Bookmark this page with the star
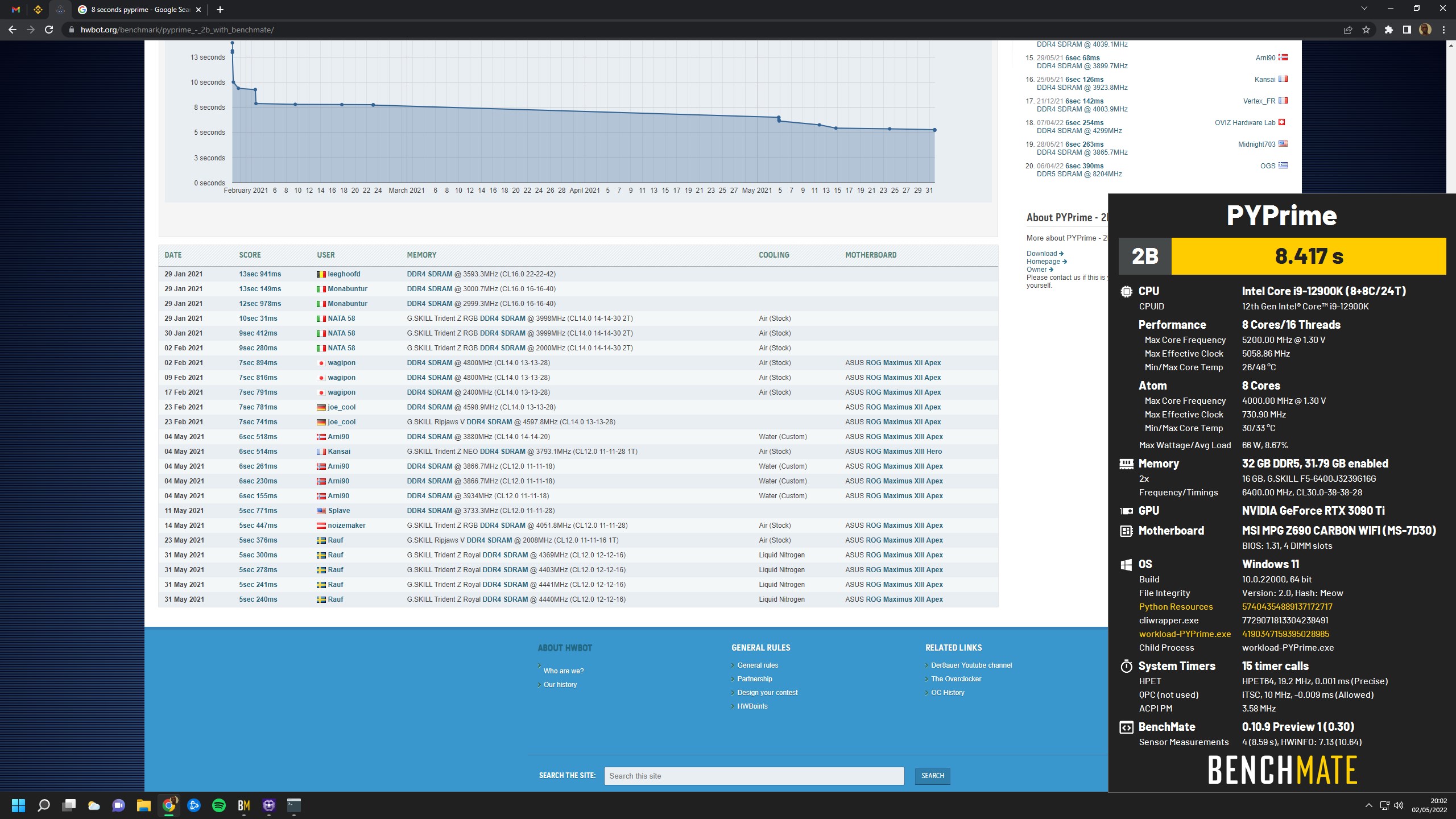Viewport: 1456px width, 819px height. tap(1366, 30)
